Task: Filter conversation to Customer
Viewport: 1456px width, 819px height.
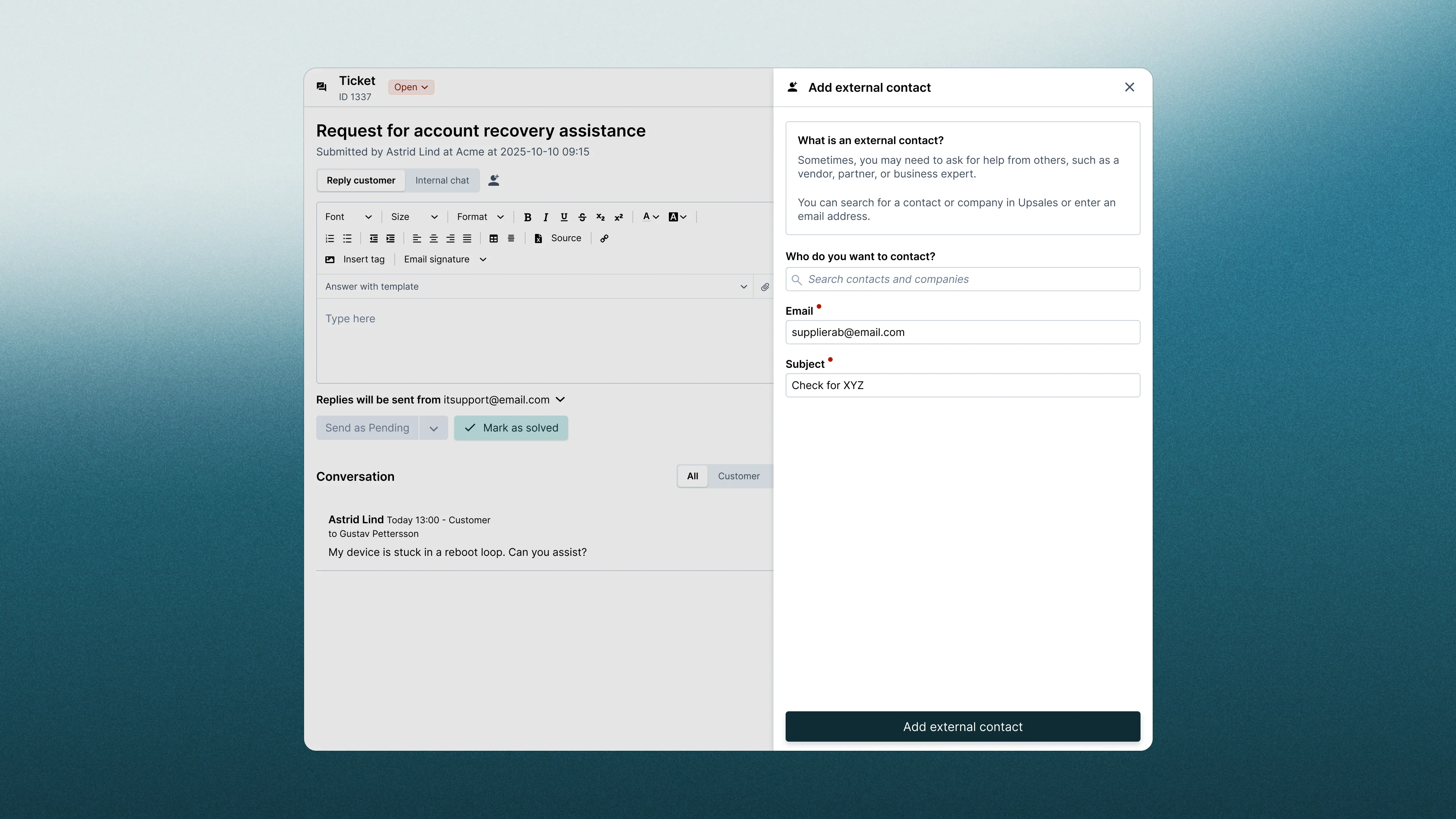Action: (739, 477)
